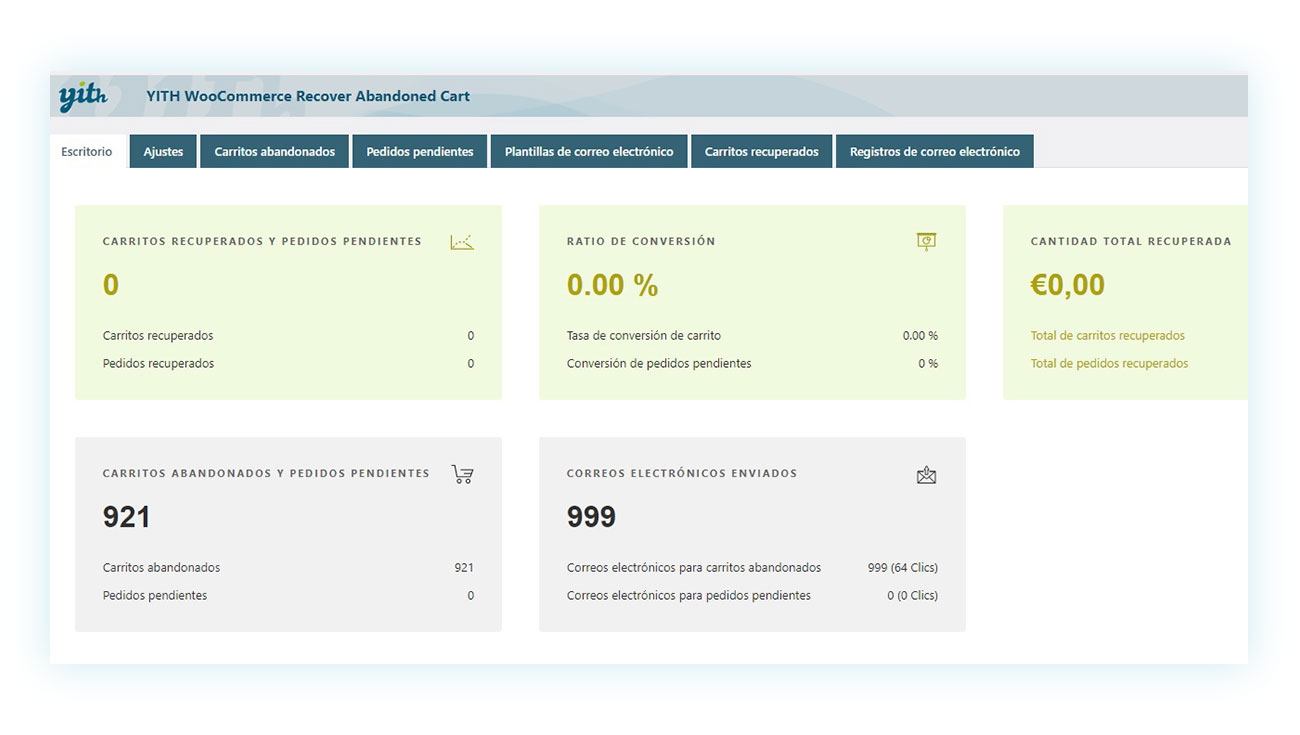The image size is (1300, 735).
Task: Click the YITH logo in the header
Action: pos(82,96)
